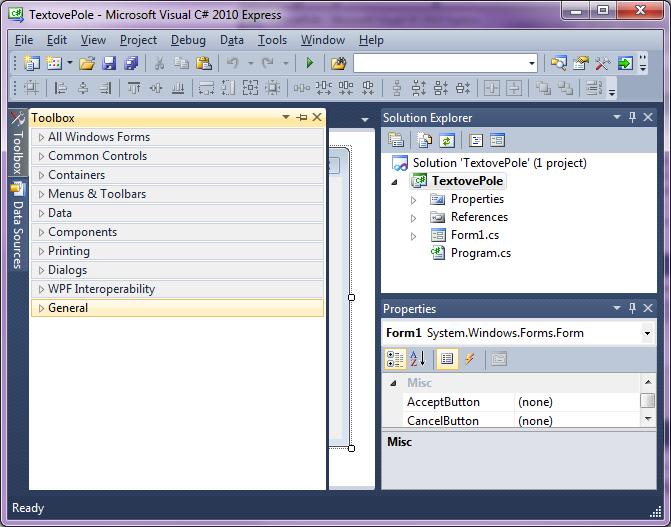This screenshot has width=671, height=527.
Task: Click Show All Files in Solution Explorer
Action: [x=425, y=140]
